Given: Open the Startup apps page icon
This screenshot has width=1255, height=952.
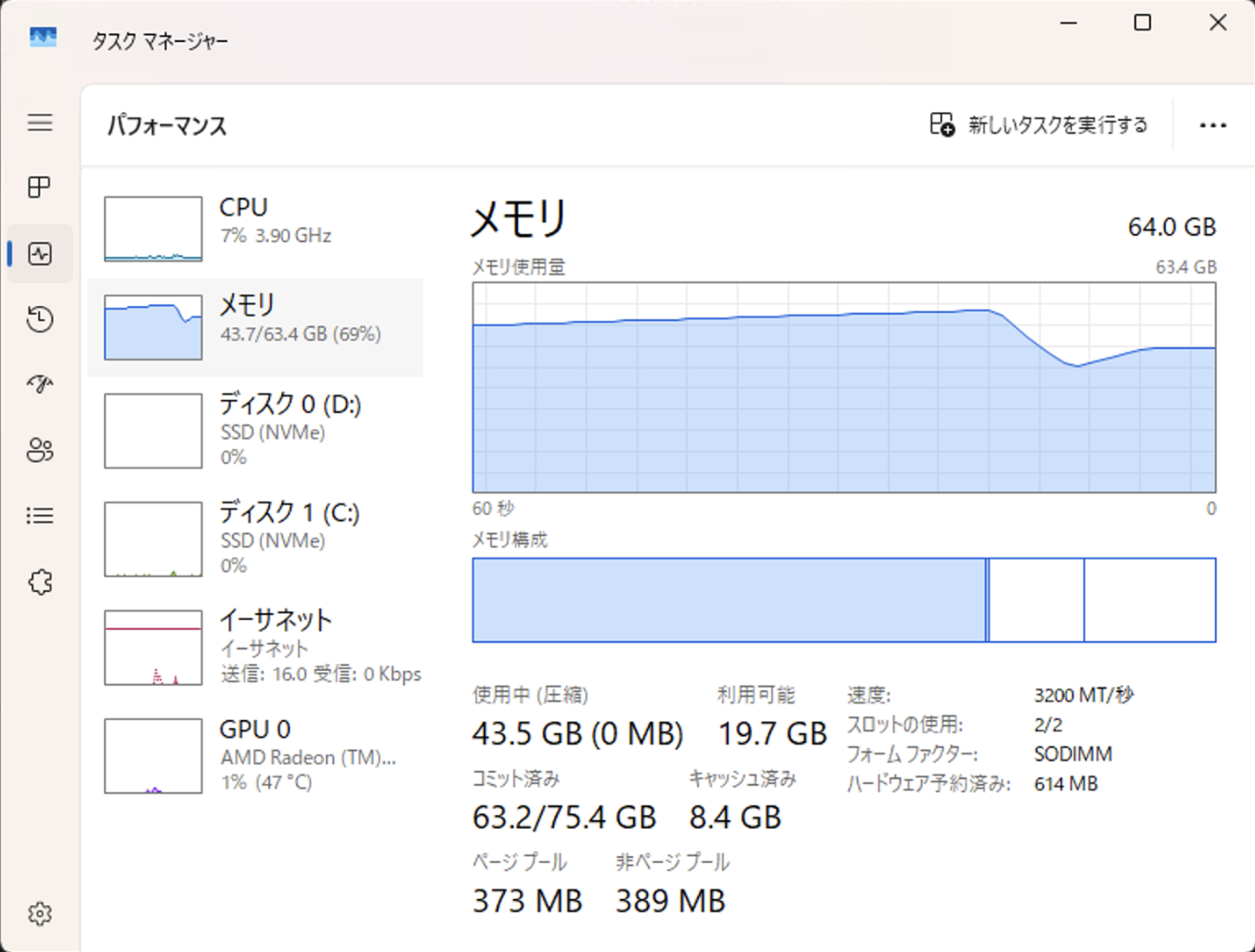Looking at the screenshot, I should point(40,384).
